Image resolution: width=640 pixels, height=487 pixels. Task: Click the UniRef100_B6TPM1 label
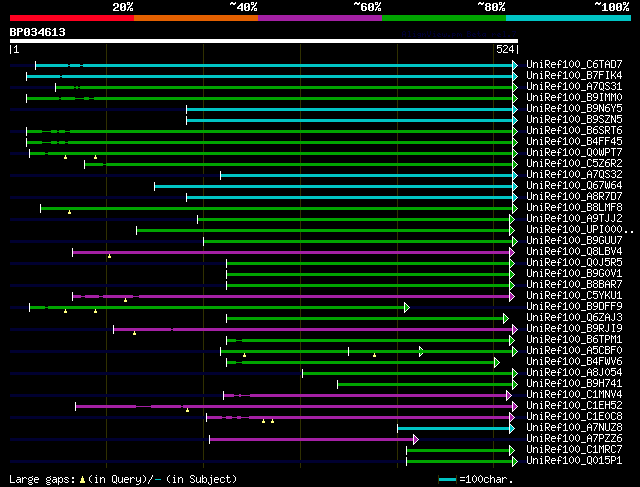click(x=574, y=340)
